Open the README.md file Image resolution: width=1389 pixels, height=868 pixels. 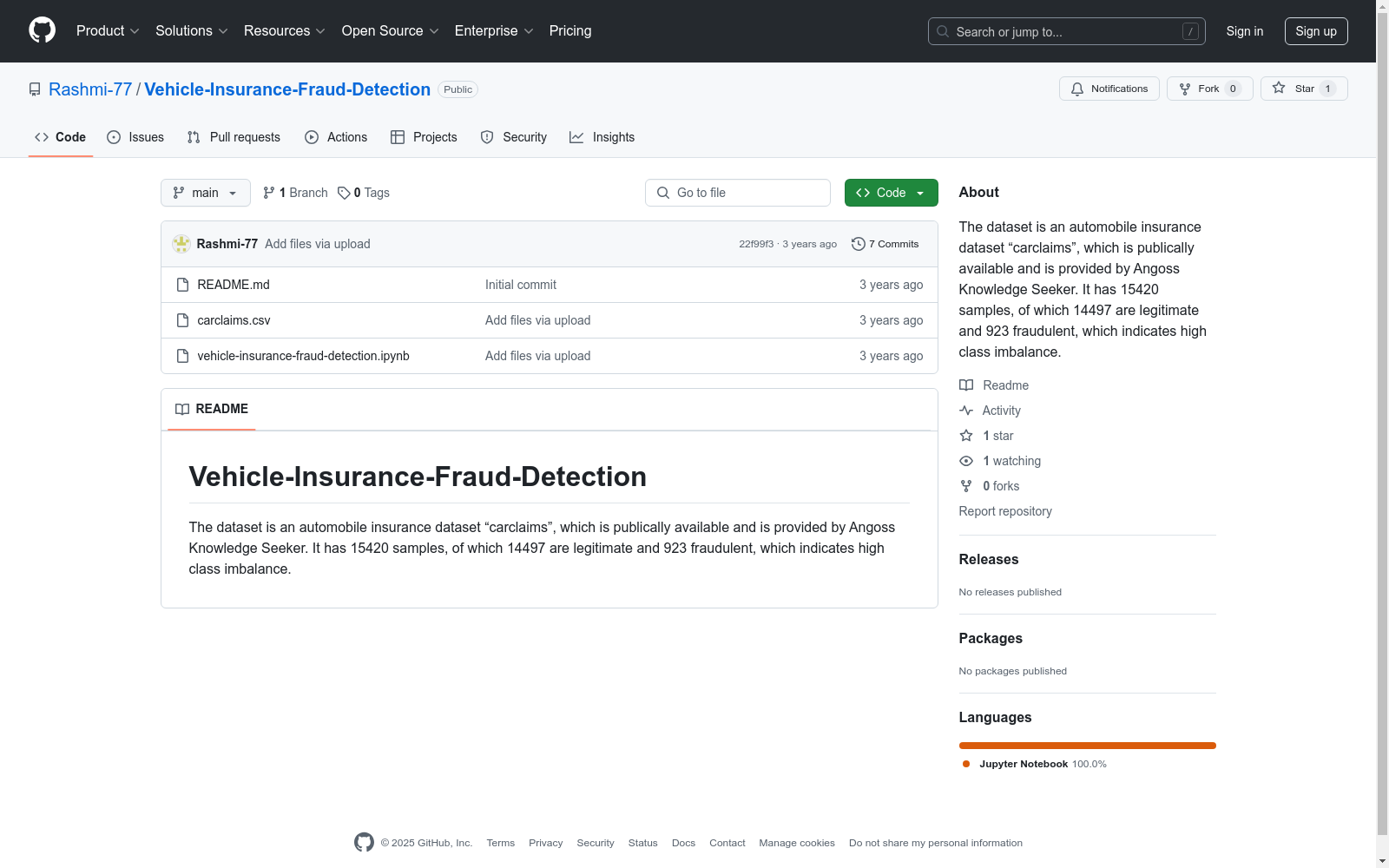tap(234, 285)
